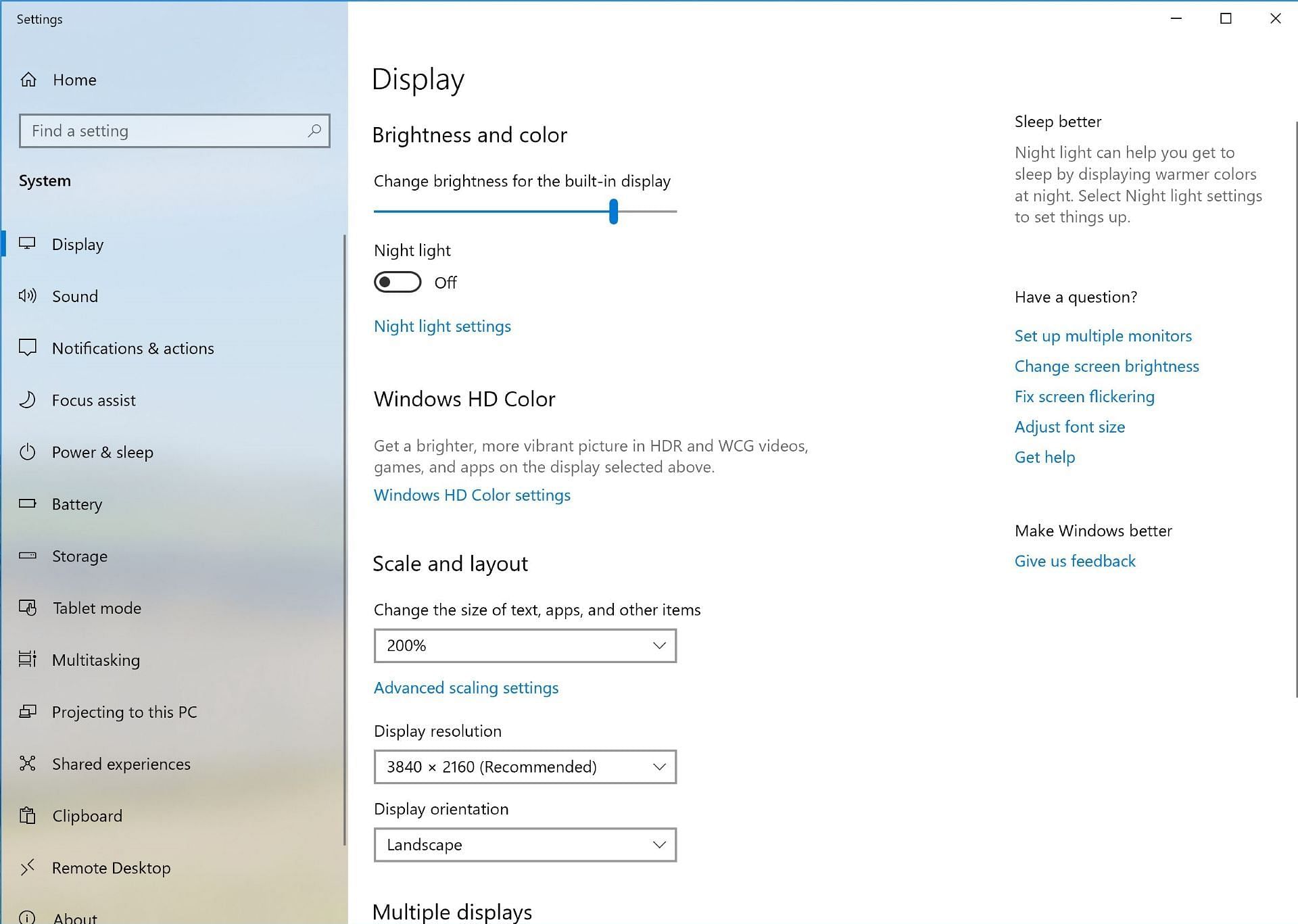Image resolution: width=1298 pixels, height=924 pixels.
Task: Open the 200% scaling dropdown
Action: coord(525,646)
